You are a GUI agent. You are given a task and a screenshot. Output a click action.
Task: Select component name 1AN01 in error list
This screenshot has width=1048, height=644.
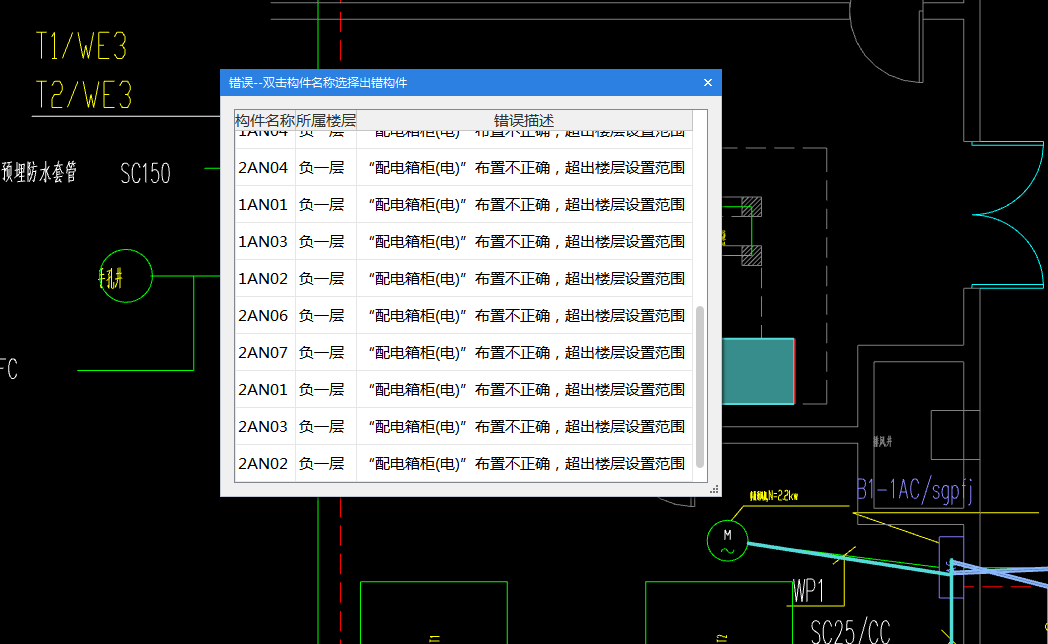[x=263, y=204]
